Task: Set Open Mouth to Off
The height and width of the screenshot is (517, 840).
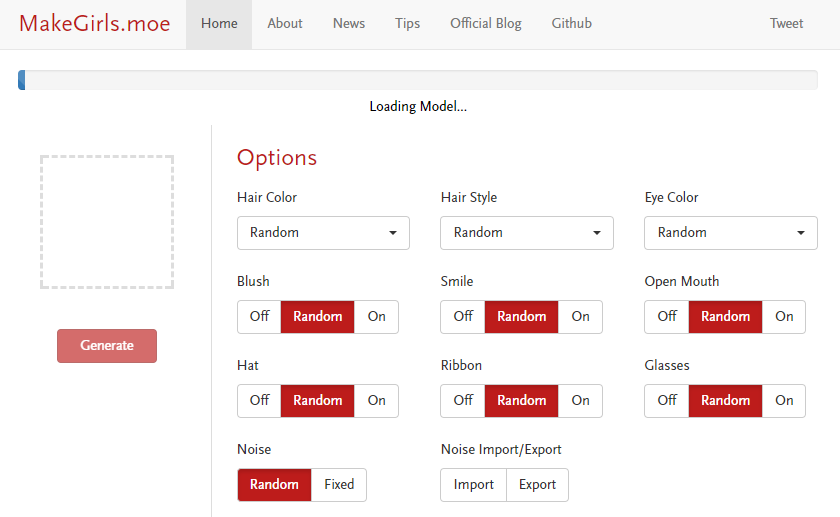Action: click(667, 317)
